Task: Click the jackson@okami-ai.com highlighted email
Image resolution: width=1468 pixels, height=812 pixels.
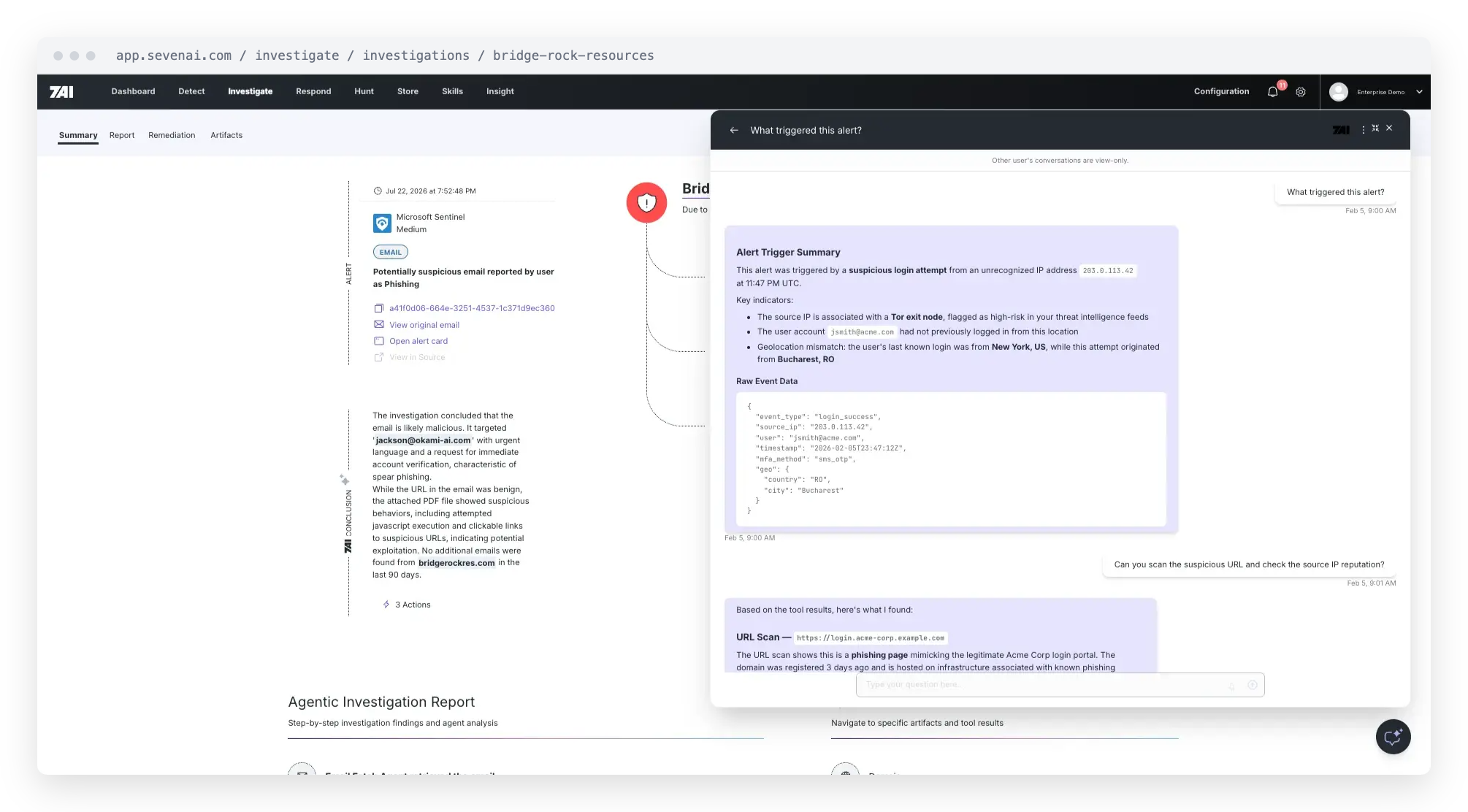Action: [423, 440]
